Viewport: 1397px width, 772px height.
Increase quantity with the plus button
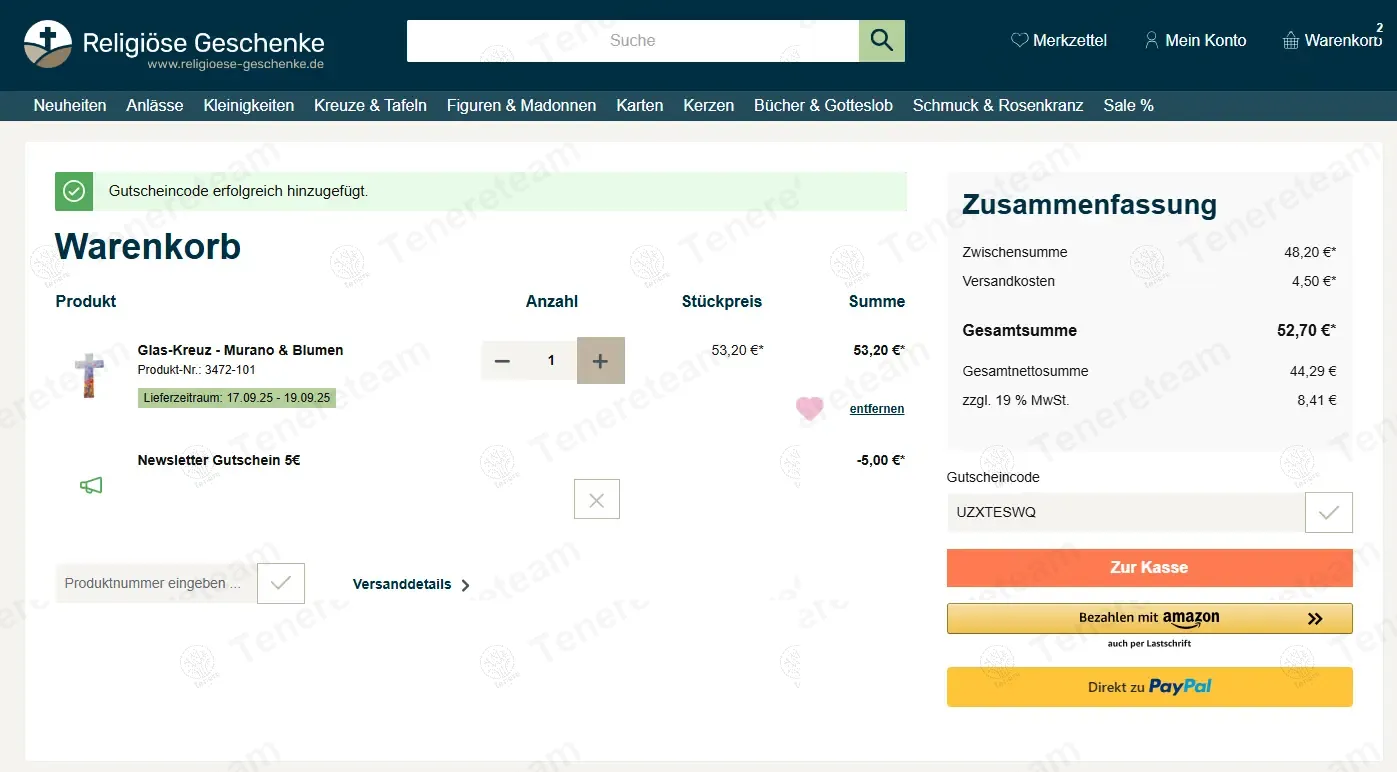coord(601,361)
